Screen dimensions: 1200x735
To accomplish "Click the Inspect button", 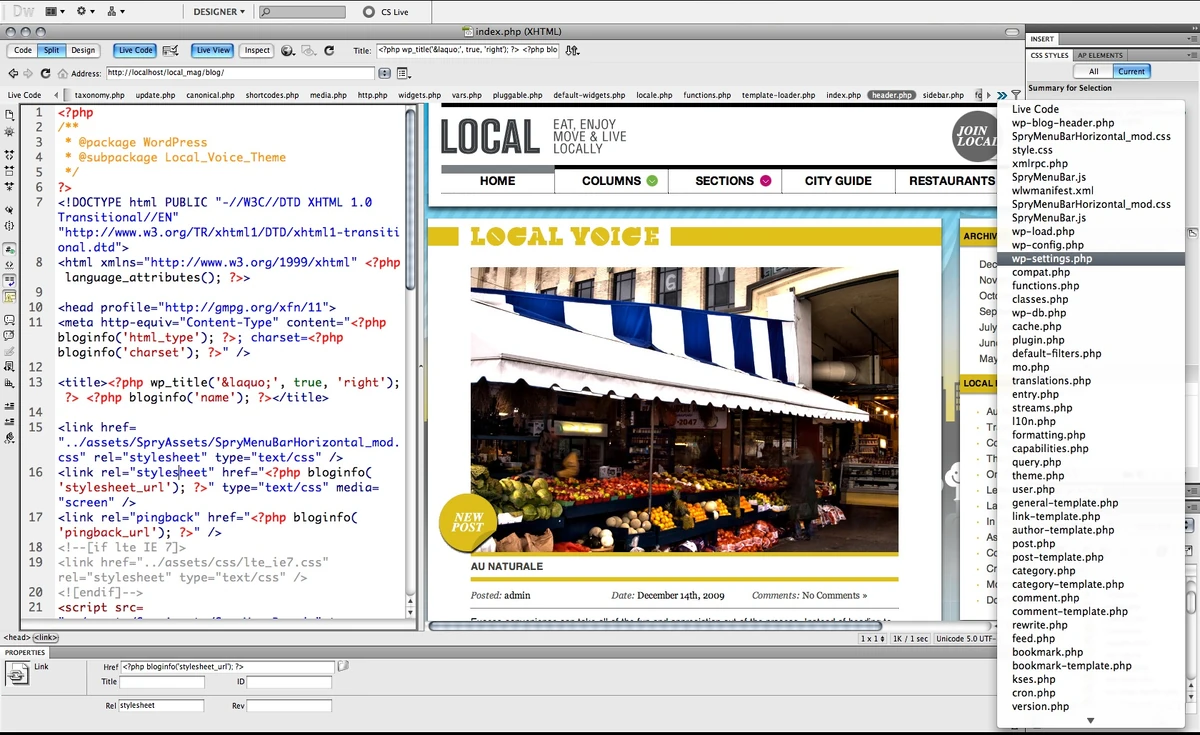I will (x=257, y=50).
